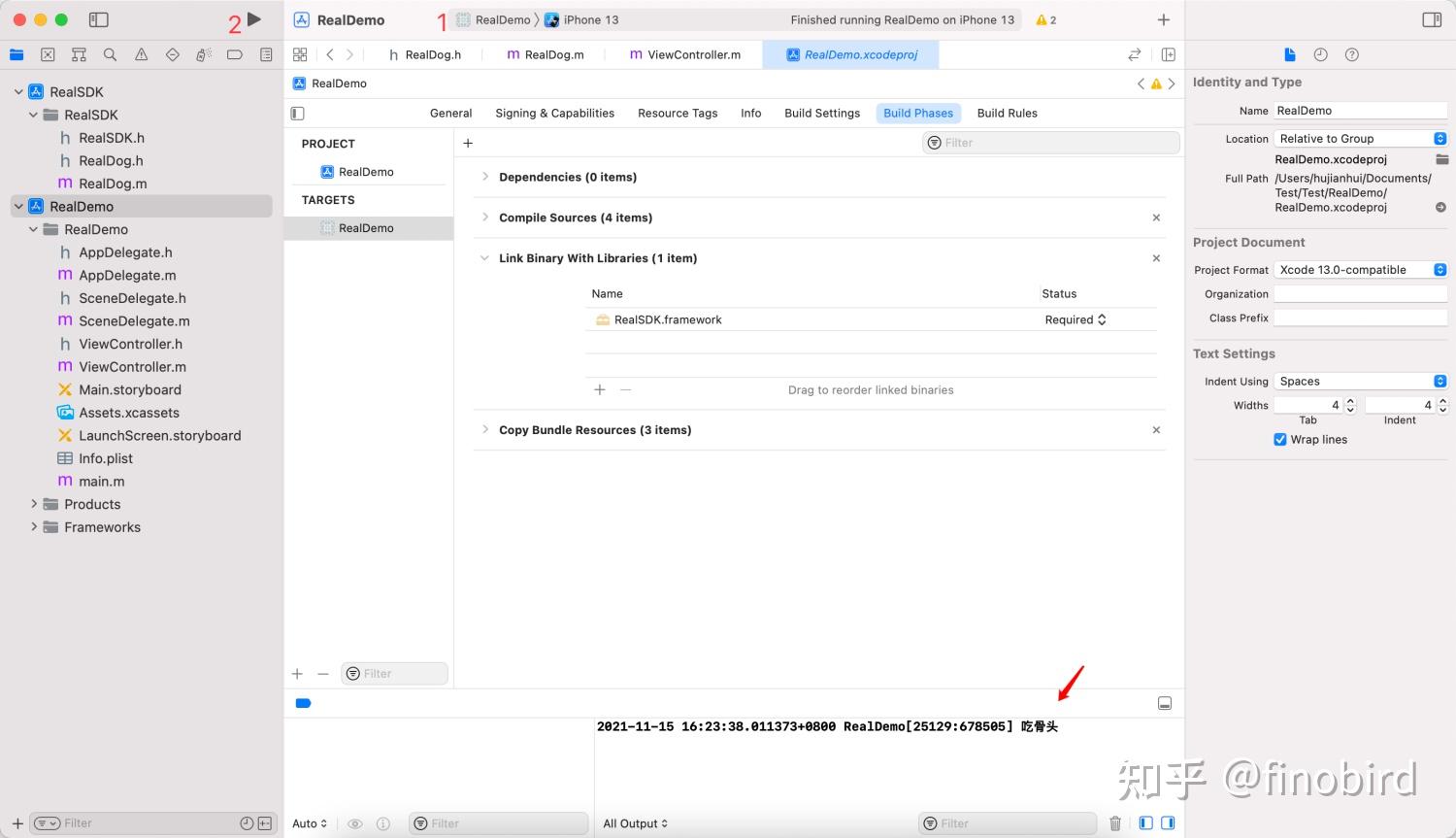The height and width of the screenshot is (838, 1456).
Task: Select the iPhone 13 run destination
Action: (581, 19)
